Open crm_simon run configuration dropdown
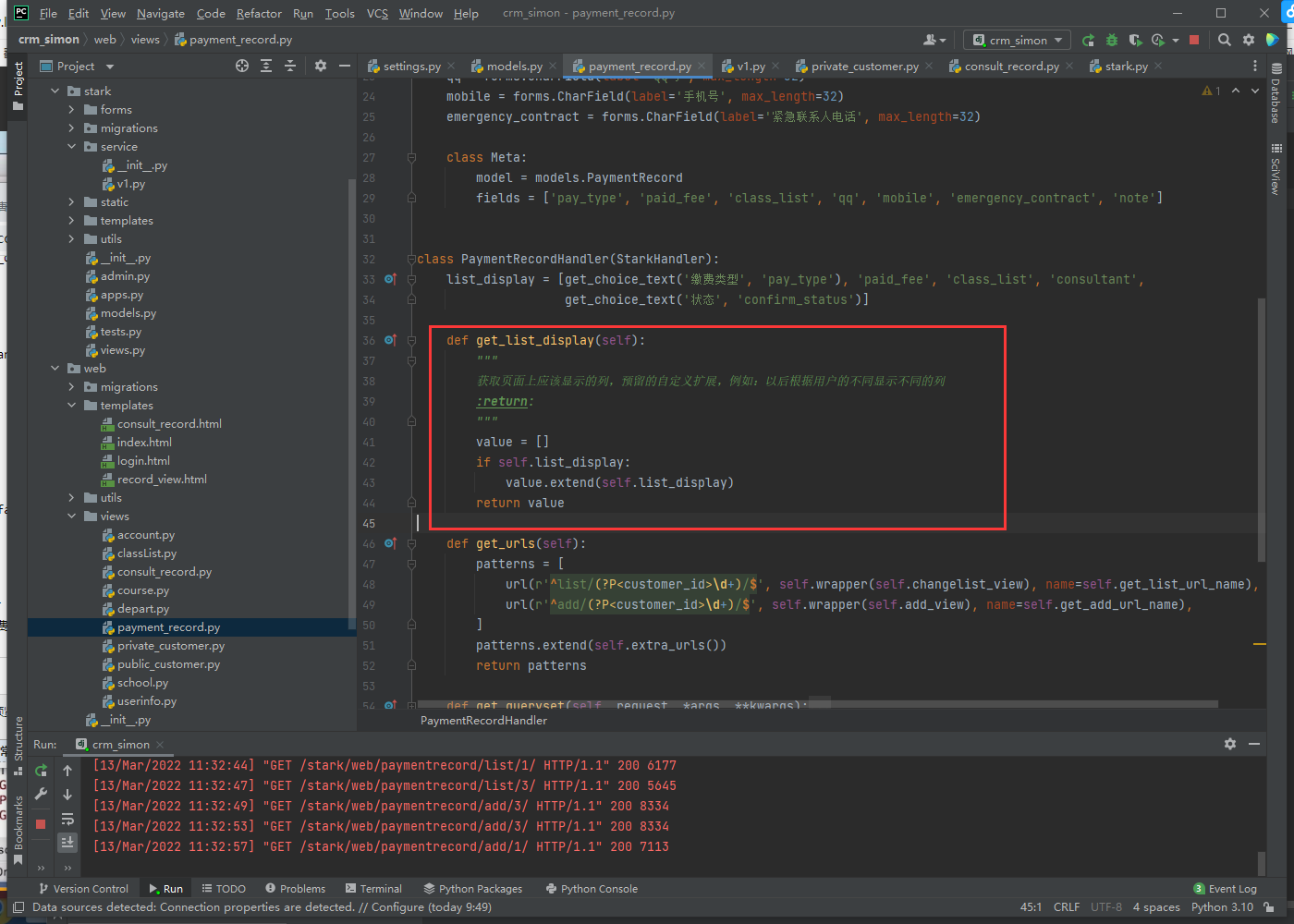Viewport: 1294px width, 924px height. pyautogui.click(x=1018, y=40)
